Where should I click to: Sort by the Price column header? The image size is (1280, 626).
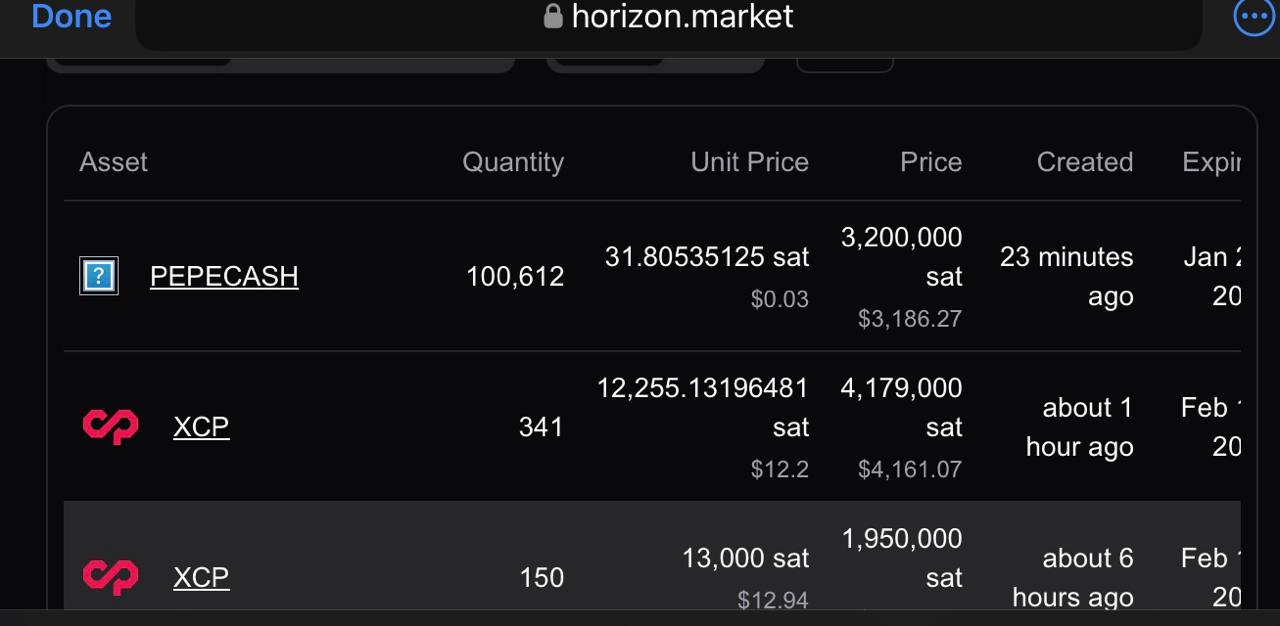(931, 162)
